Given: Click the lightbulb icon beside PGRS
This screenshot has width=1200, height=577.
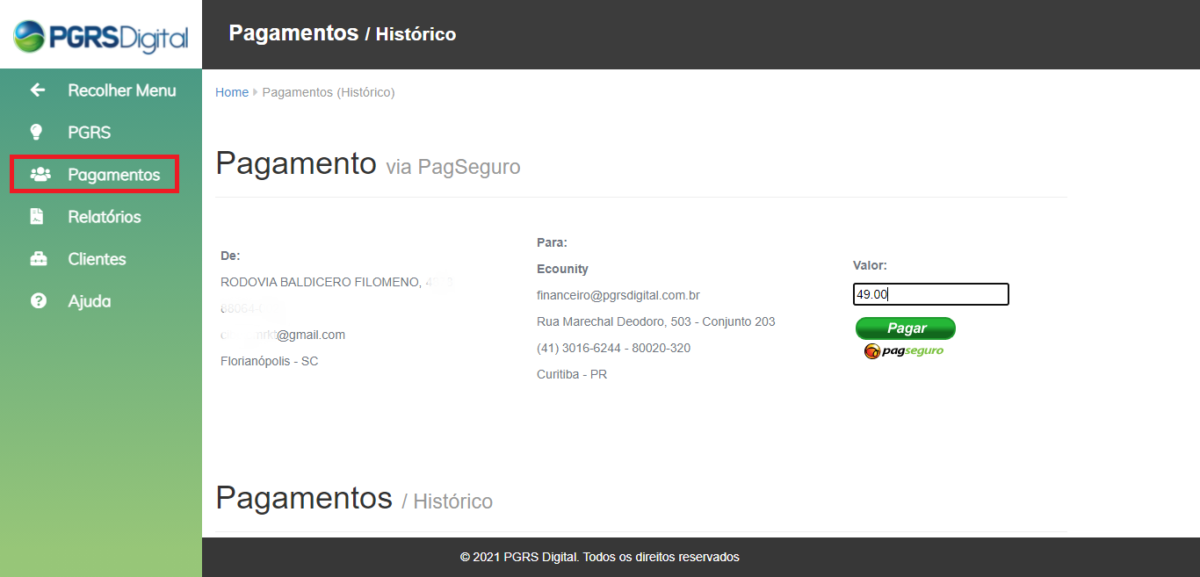Looking at the screenshot, I should tap(38, 132).
